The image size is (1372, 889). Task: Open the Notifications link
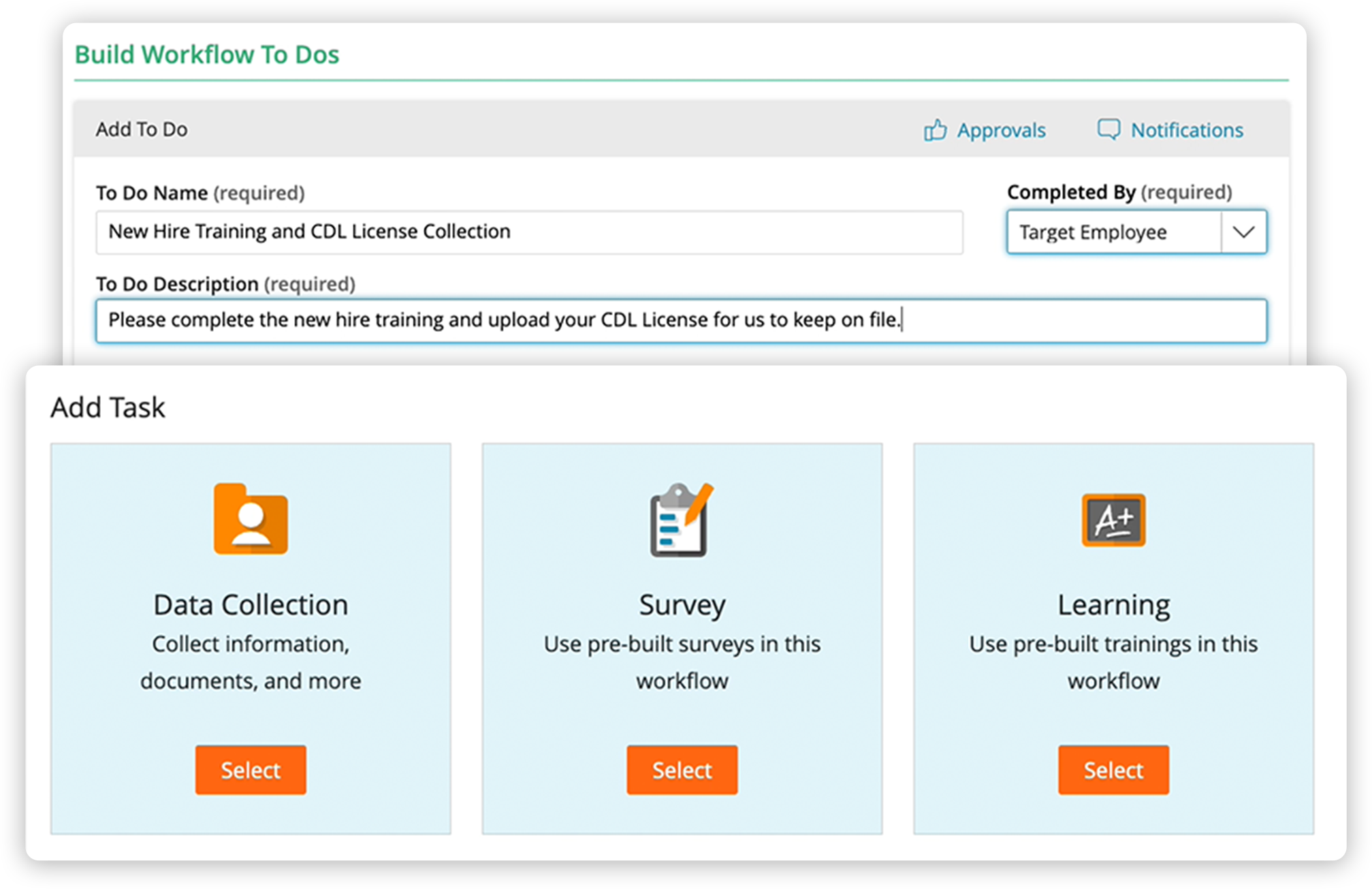coord(1186,130)
